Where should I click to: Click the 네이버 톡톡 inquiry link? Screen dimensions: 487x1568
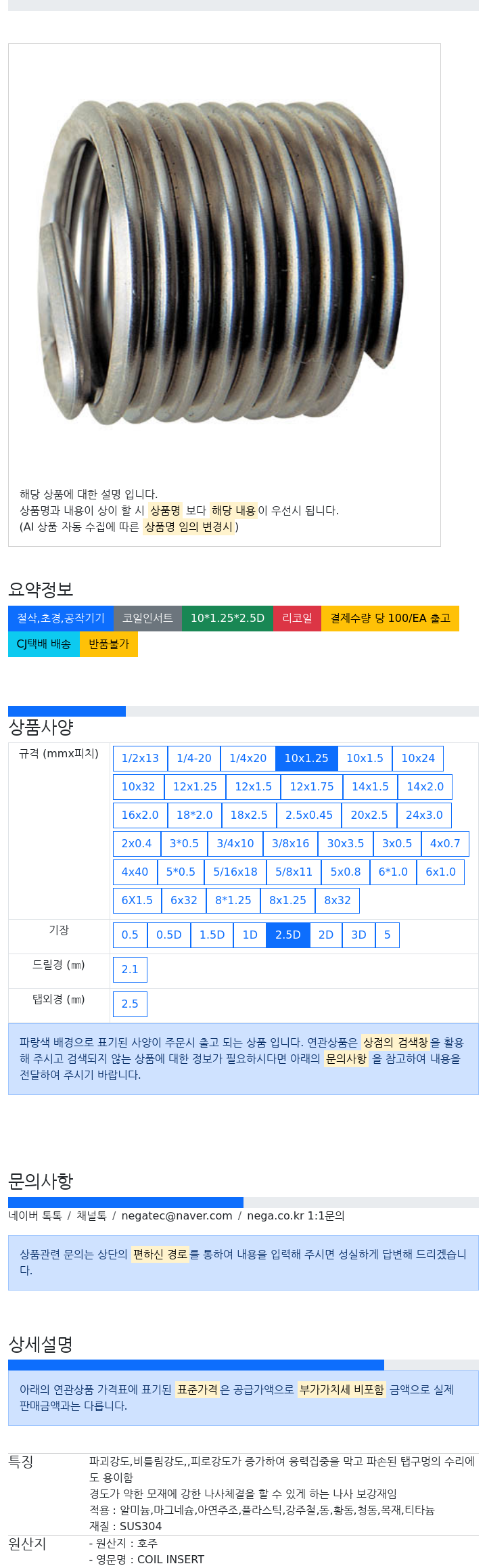coord(35,1215)
